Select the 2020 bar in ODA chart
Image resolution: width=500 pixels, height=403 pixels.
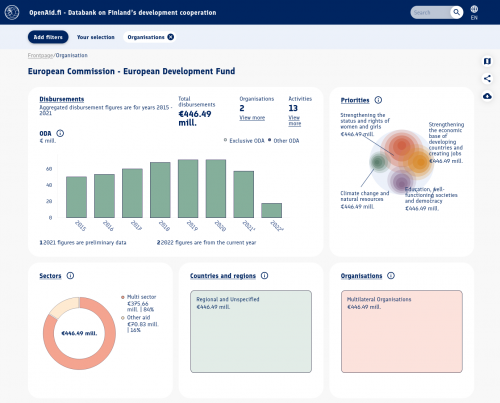(216, 188)
